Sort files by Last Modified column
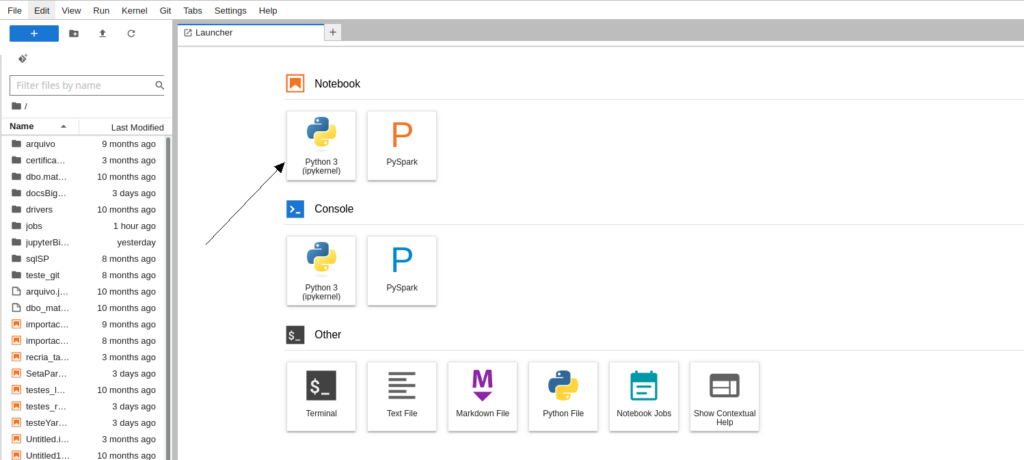The width and height of the screenshot is (1024, 460). (x=137, y=127)
